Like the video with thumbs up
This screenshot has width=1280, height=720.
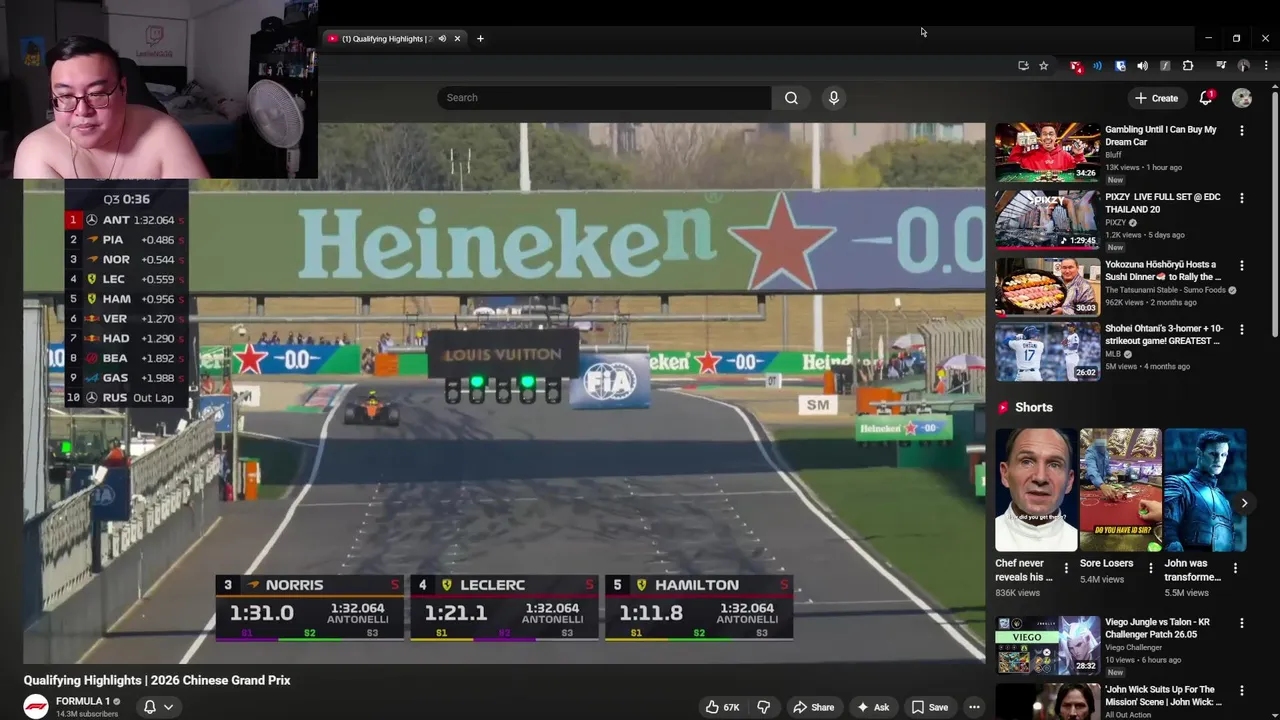click(723, 707)
